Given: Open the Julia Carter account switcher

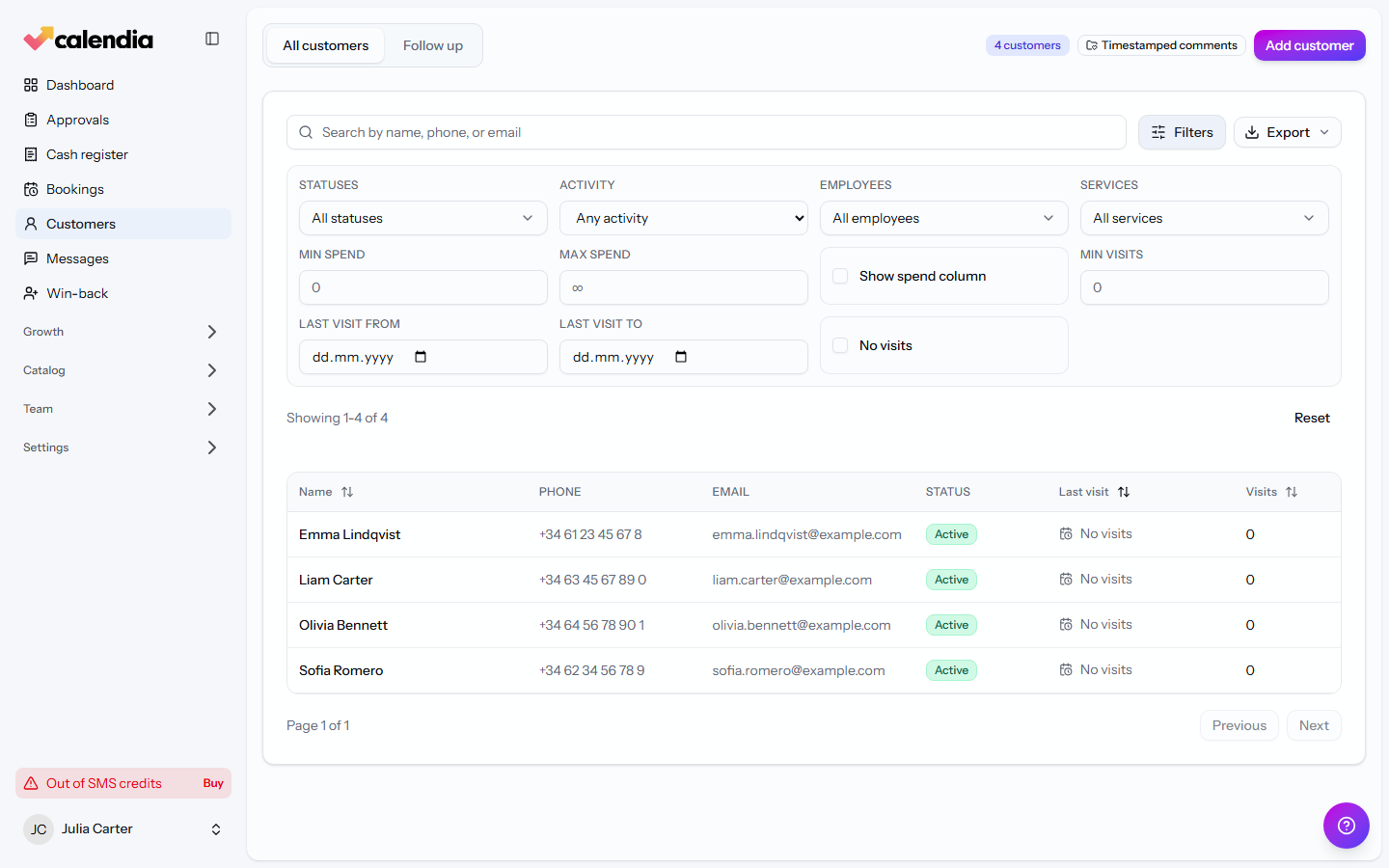Looking at the screenshot, I should [x=123, y=829].
